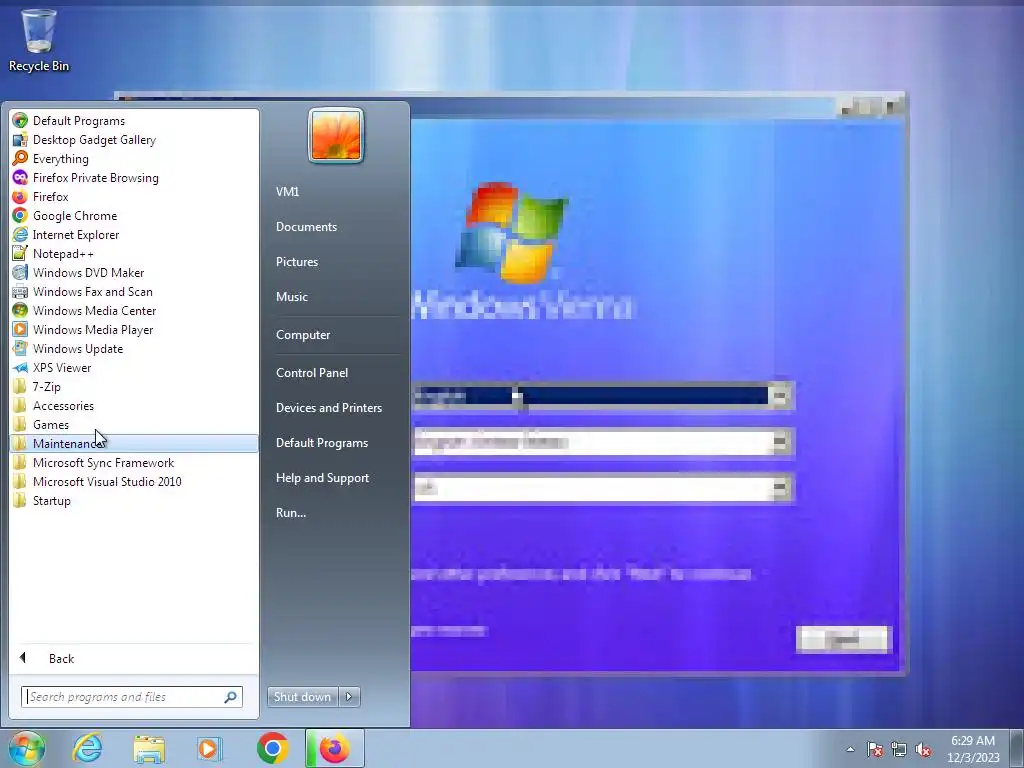Open Documents from the Start menu
This screenshot has width=1024, height=768.
(x=306, y=227)
